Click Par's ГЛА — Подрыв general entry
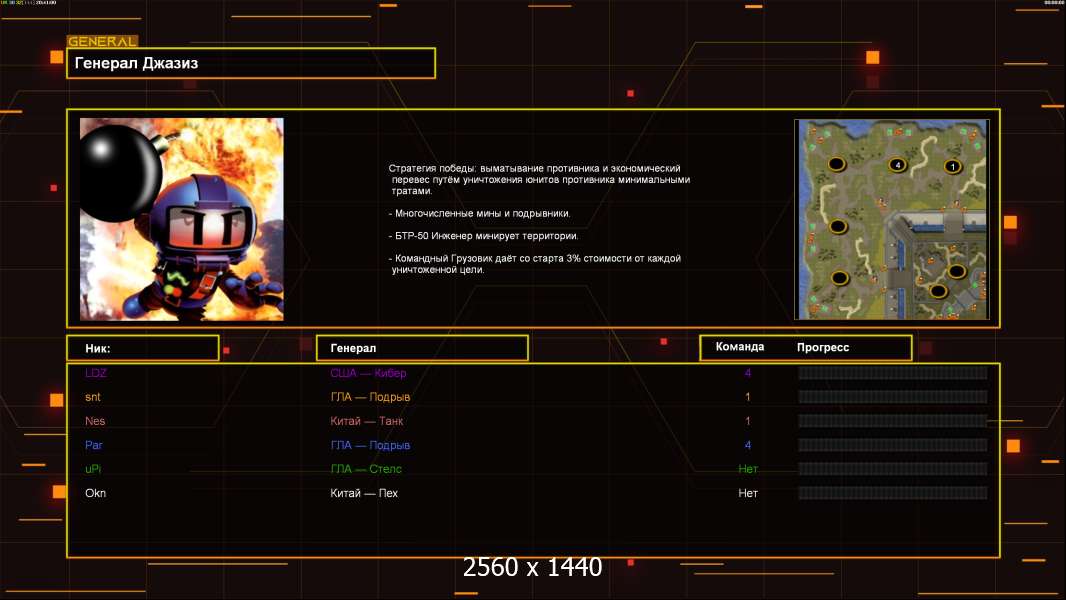 [370, 445]
